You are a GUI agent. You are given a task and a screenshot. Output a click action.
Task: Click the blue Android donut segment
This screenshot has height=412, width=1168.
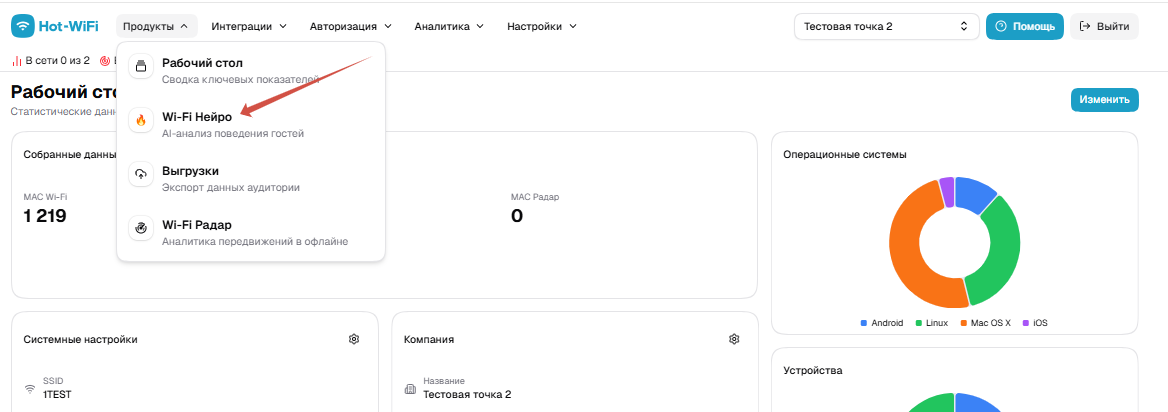click(x=974, y=192)
